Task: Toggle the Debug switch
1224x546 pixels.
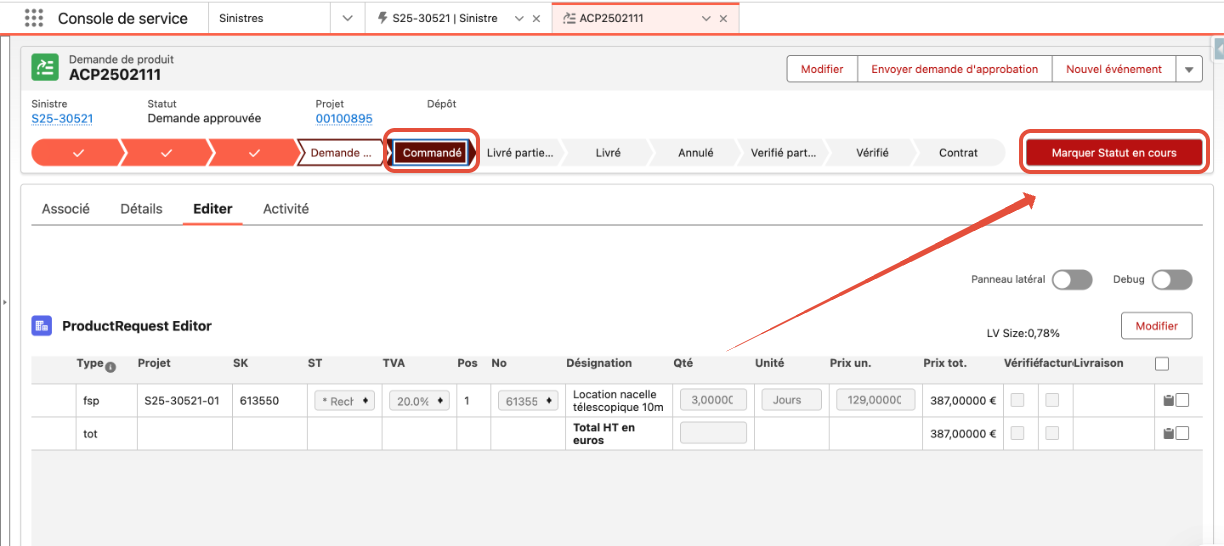Action: coord(1172,280)
